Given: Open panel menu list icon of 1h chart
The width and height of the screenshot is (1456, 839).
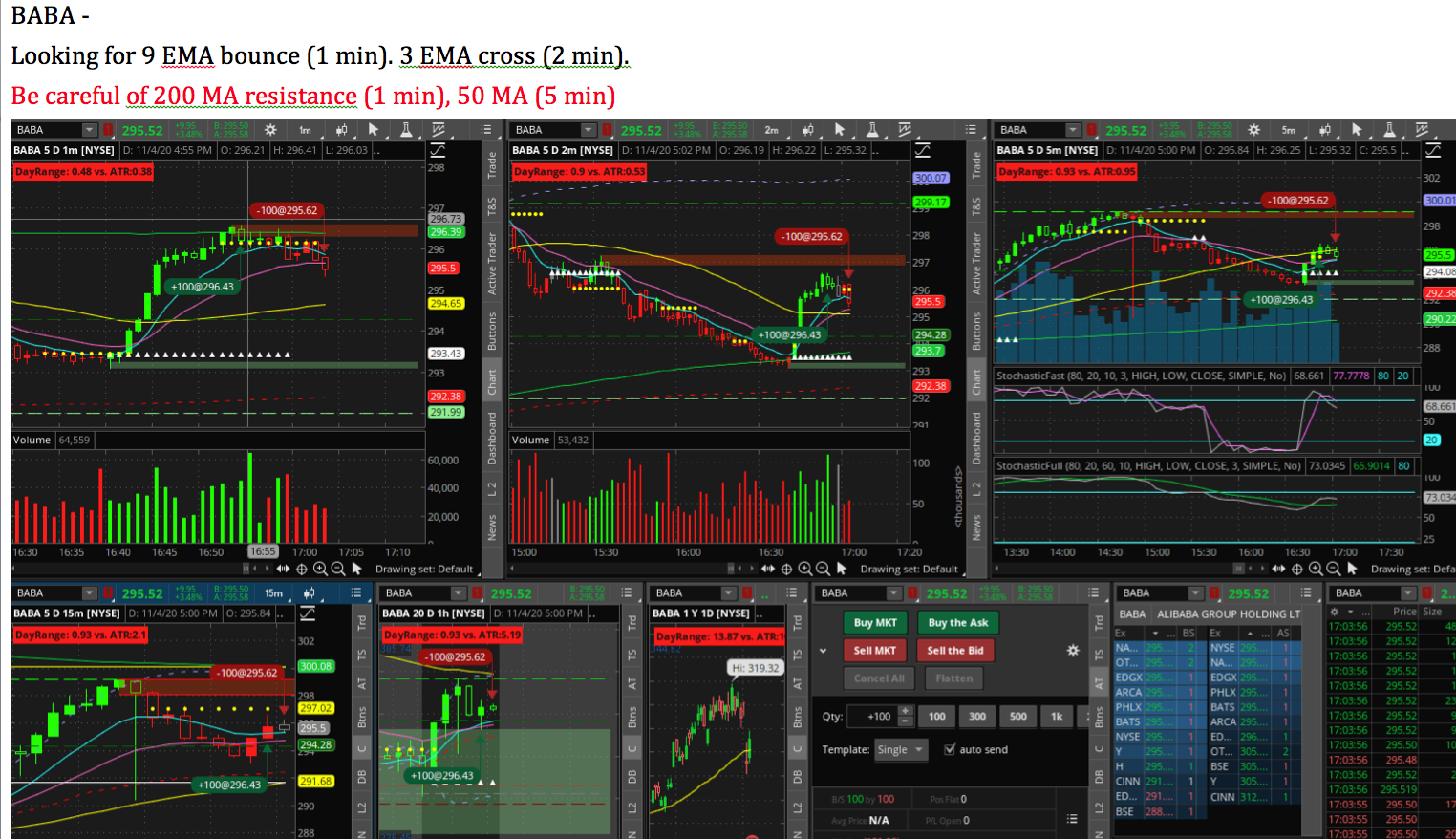Looking at the screenshot, I should point(628,593).
